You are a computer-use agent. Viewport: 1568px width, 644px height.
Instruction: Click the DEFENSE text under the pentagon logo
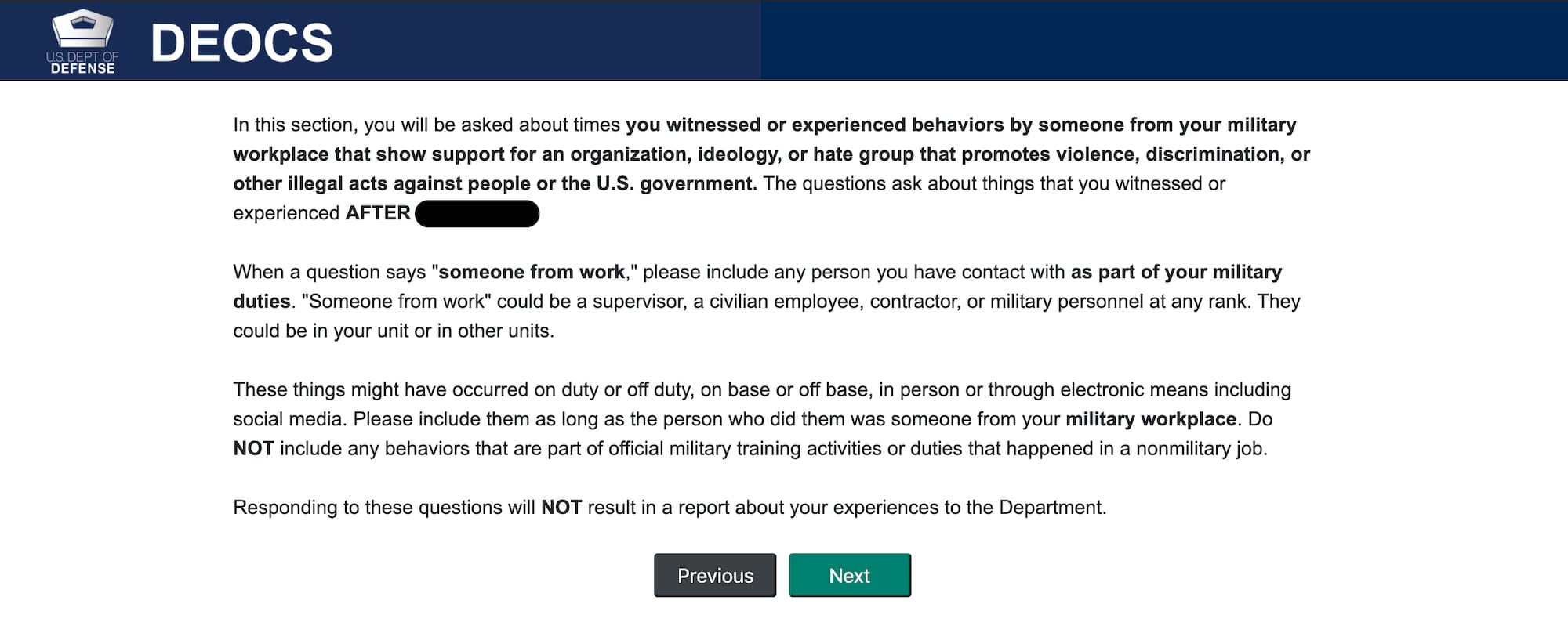[x=82, y=69]
